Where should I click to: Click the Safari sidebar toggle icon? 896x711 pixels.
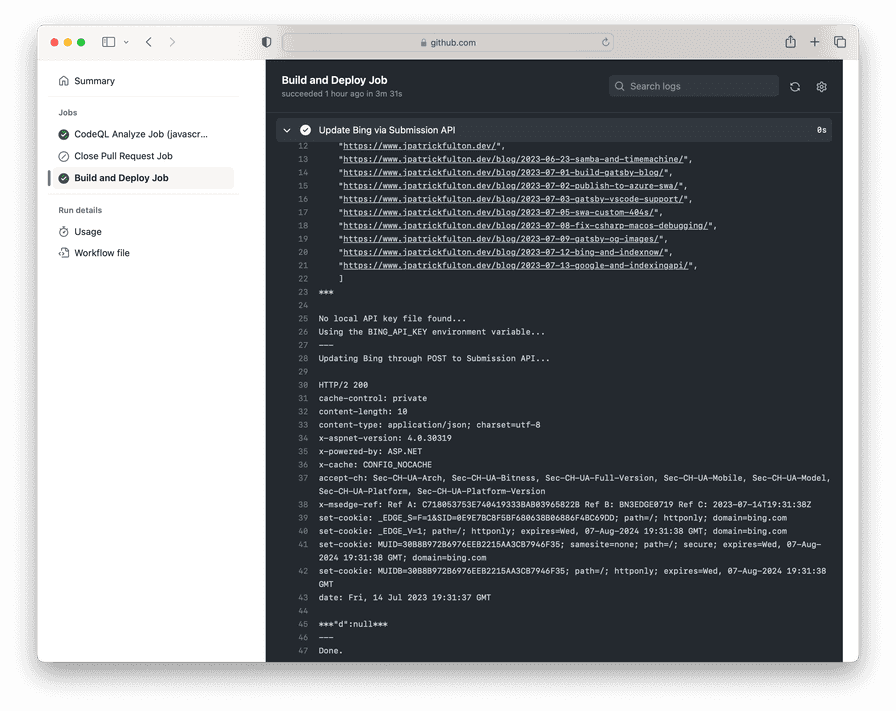tap(108, 42)
